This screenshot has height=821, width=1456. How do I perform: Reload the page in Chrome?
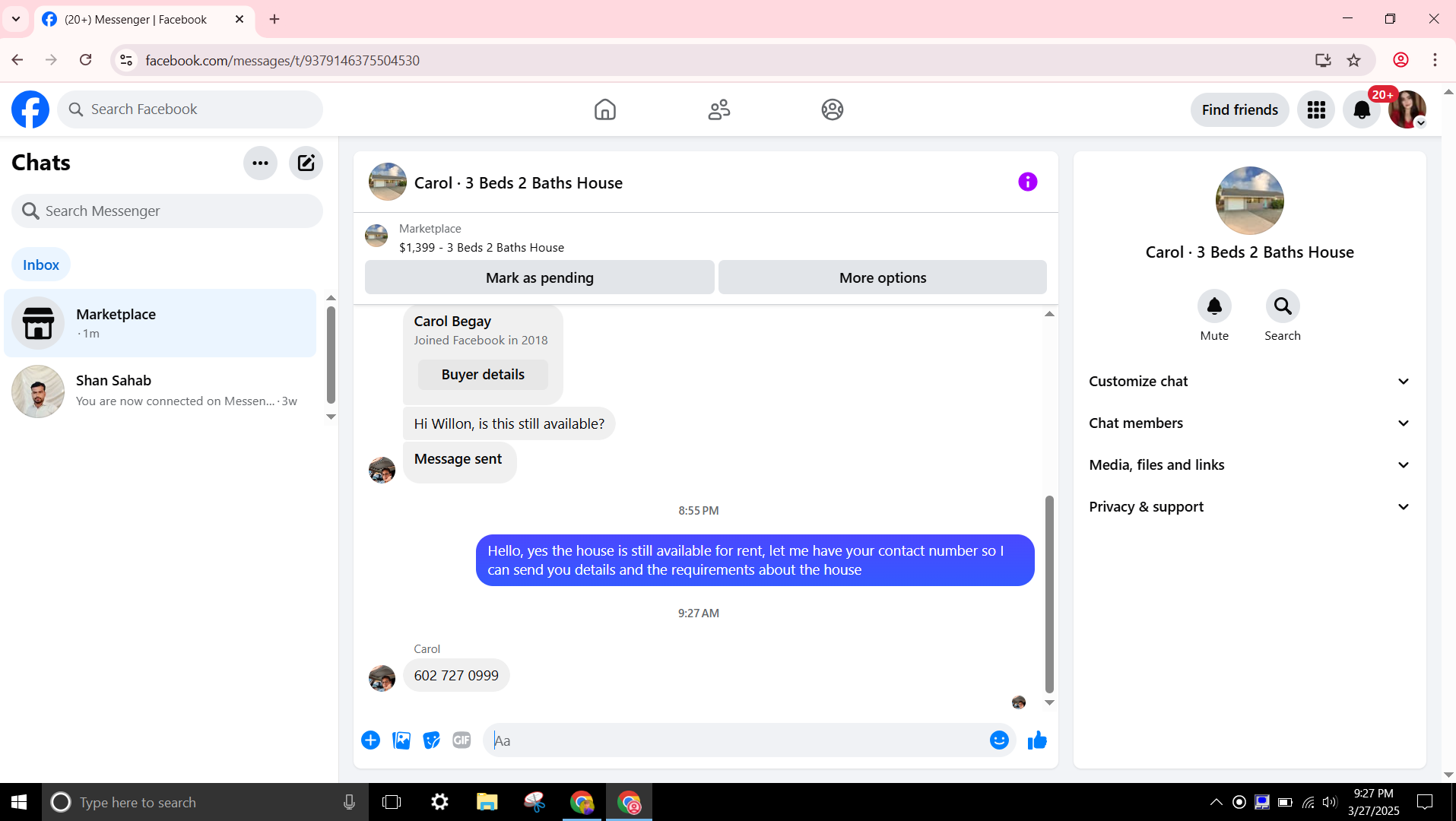point(85,60)
